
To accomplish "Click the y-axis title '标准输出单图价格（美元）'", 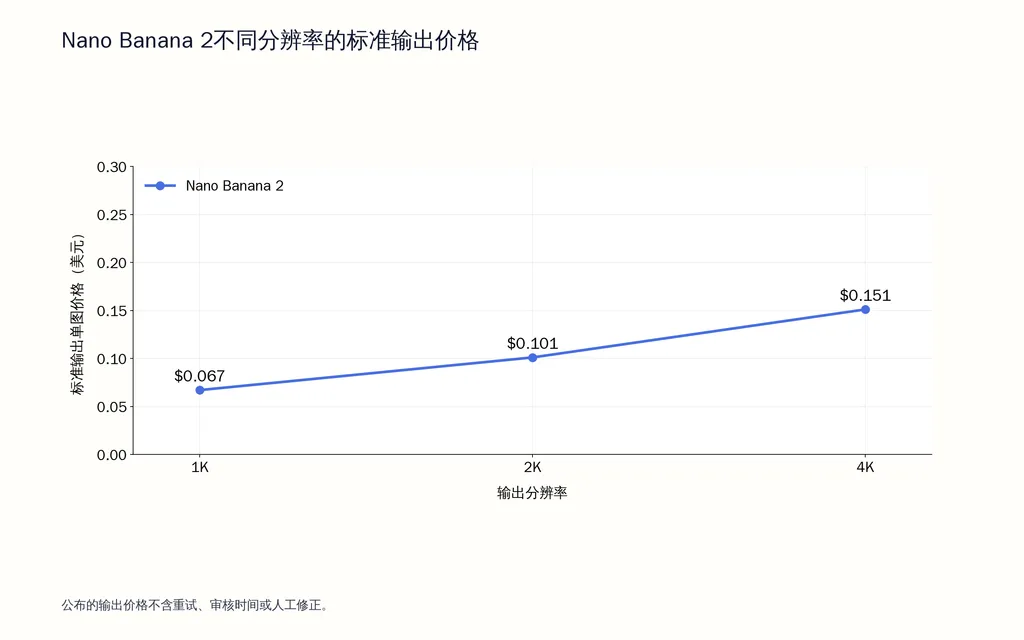I will pyautogui.click(x=78, y=313).
